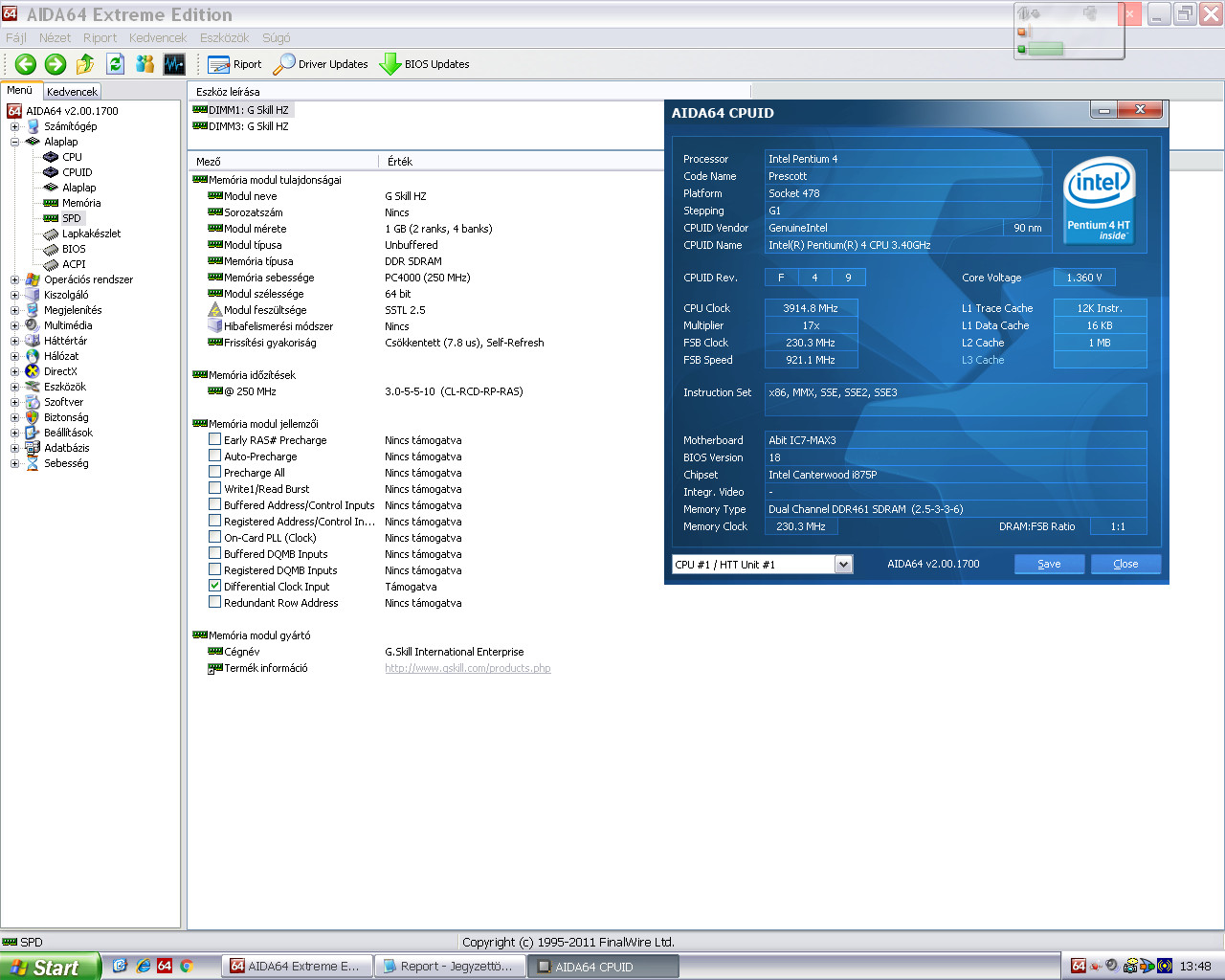Toggle Registered Address/Control Inputs checkbox

click(214, 521)
